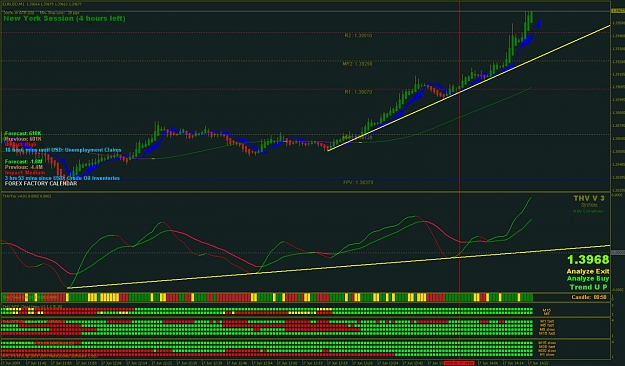Click the 'Previous: 601K' news line
625x366 pixels.
point(23,139)
